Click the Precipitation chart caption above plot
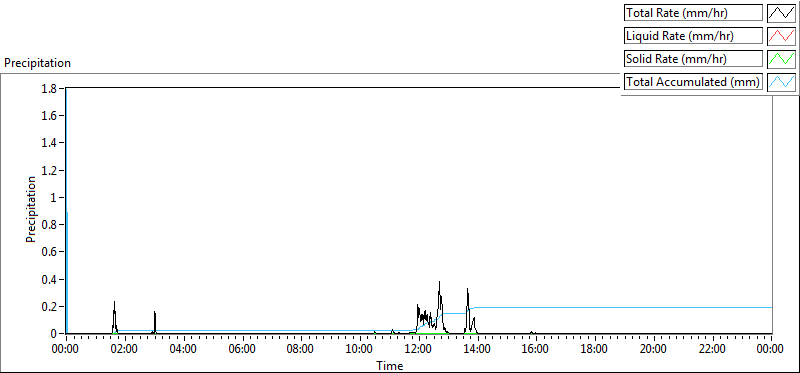 [x=37, y=63]
